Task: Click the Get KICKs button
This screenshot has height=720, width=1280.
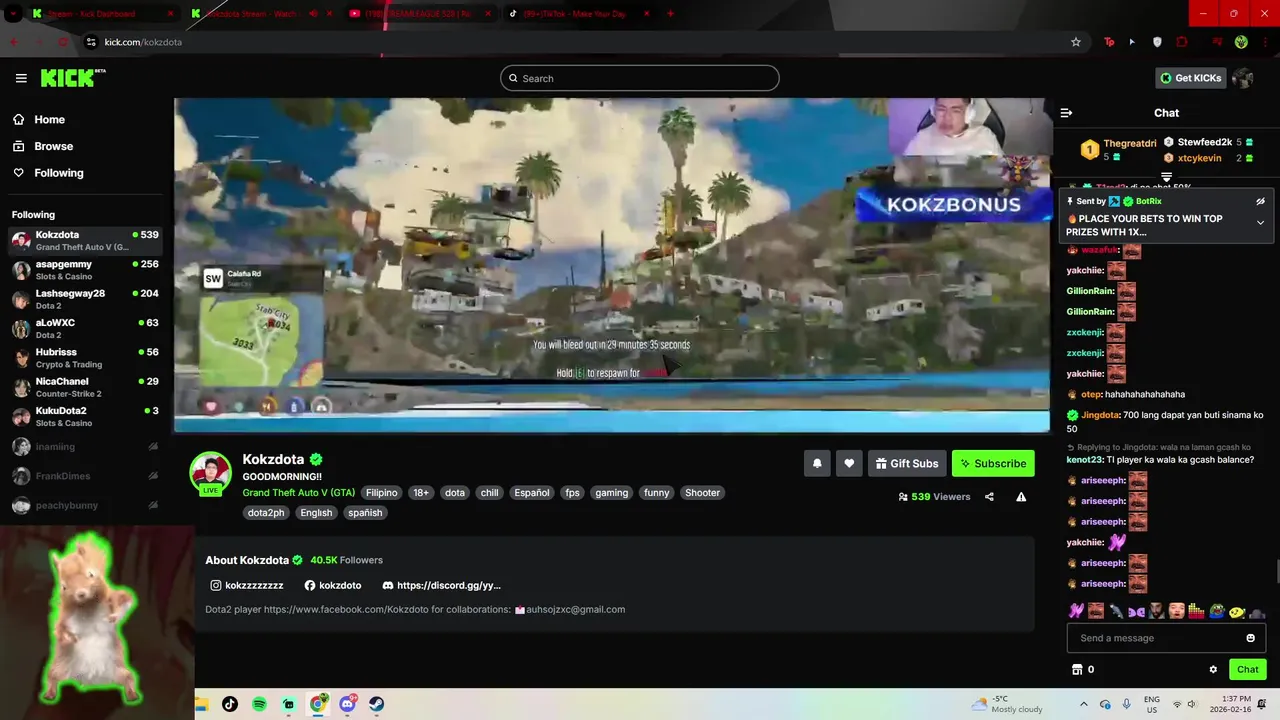Action: point(1190,78)
